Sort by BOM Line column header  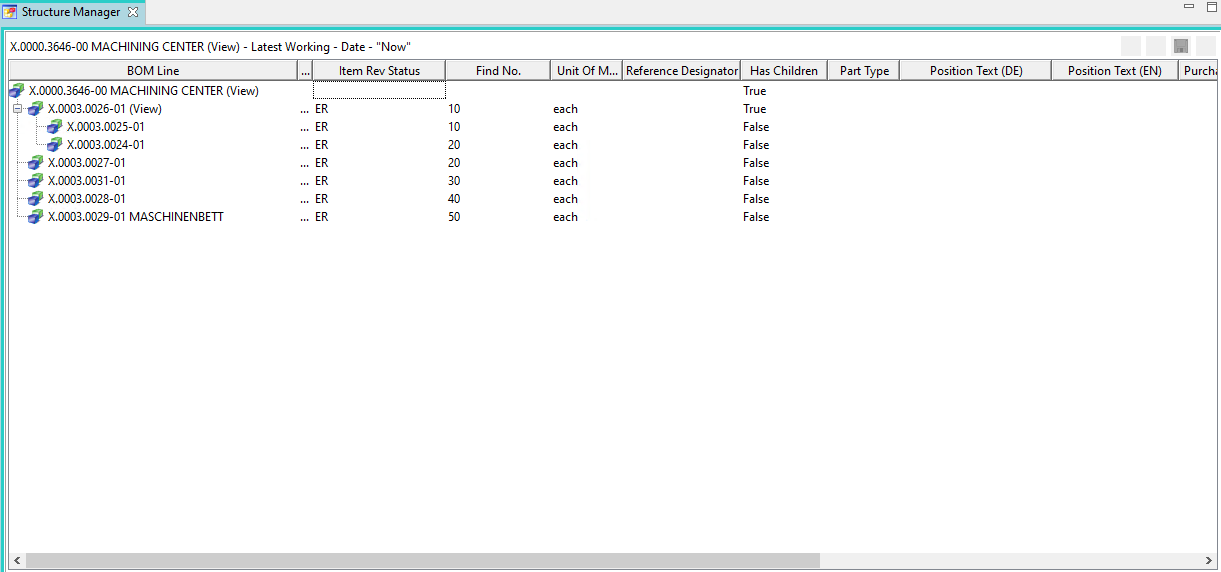click(x=153, y=71)
